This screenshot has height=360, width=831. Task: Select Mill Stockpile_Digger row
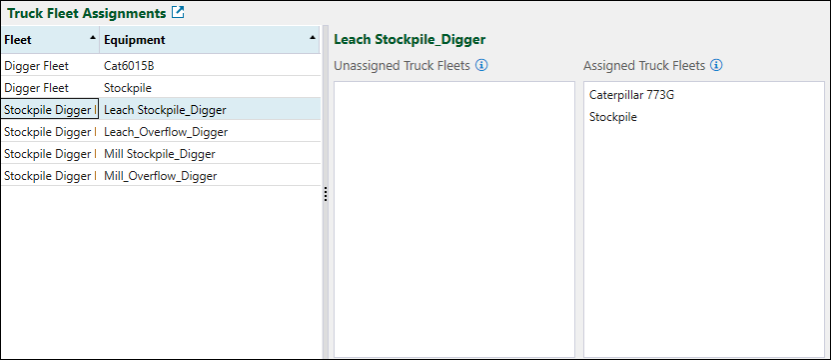pos(160,154)
